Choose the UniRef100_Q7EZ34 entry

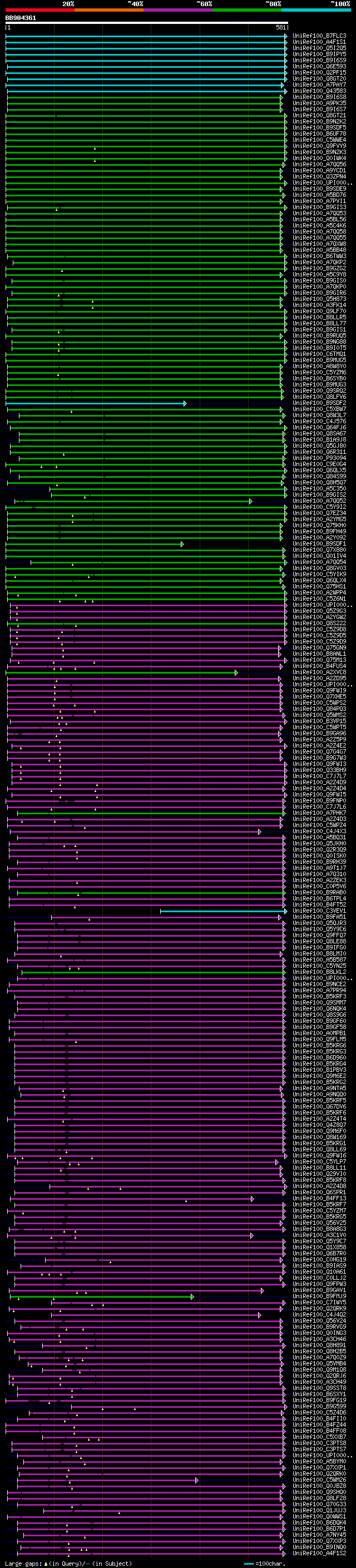pyautogui.click(x=319, y=513)
